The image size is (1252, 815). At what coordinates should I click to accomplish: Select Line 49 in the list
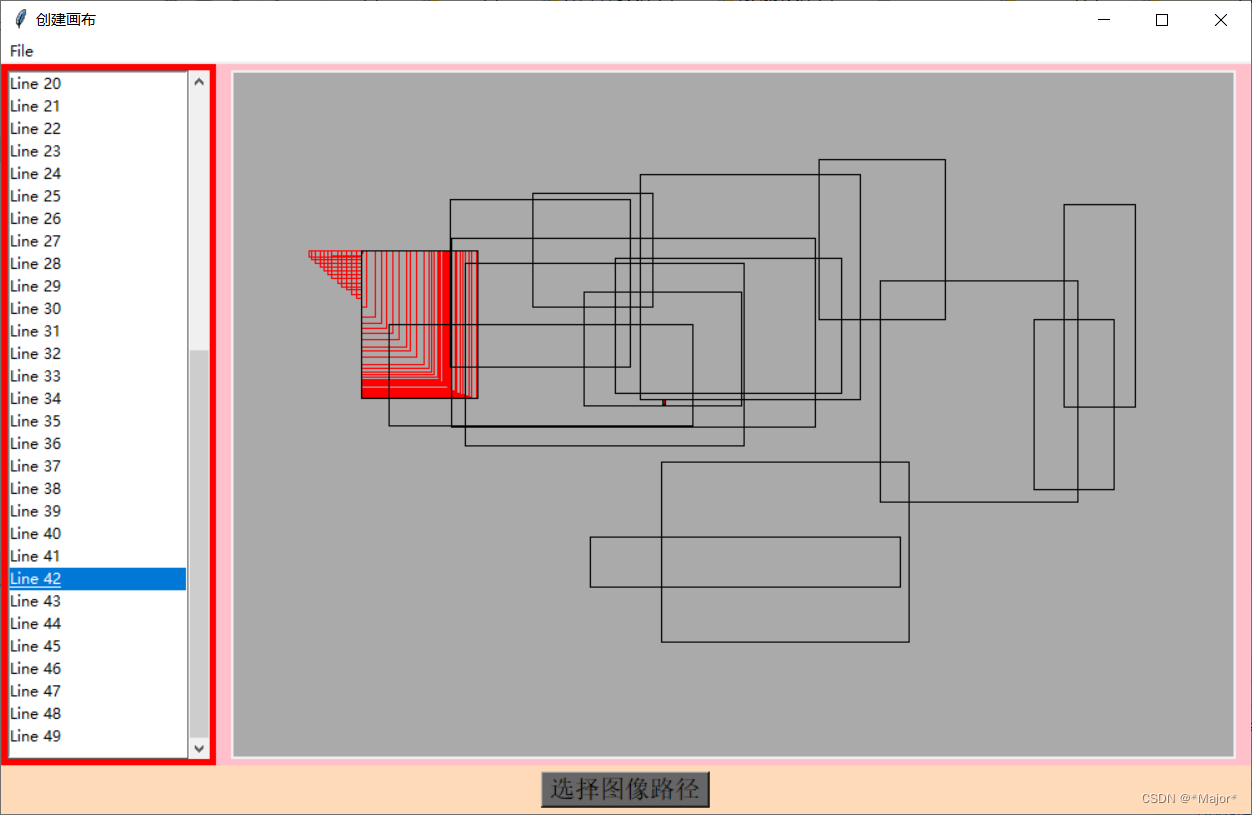click(97, 736)
